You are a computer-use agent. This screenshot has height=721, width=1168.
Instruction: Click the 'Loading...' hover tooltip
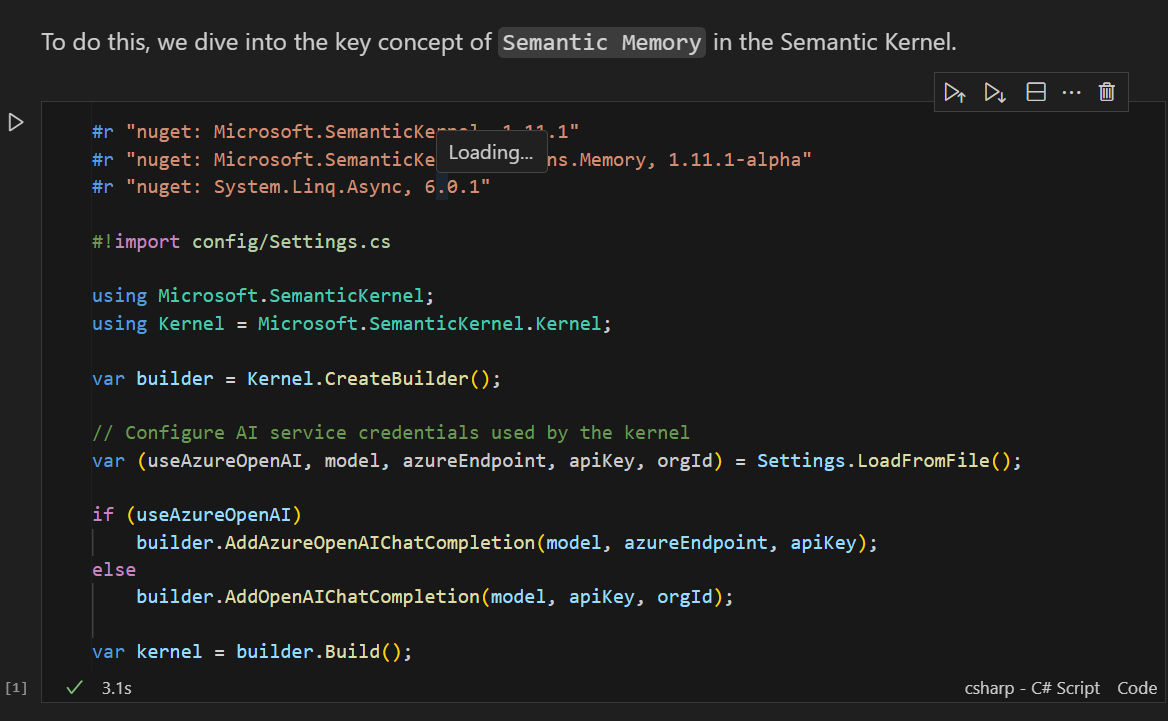[x=491, y=153]
